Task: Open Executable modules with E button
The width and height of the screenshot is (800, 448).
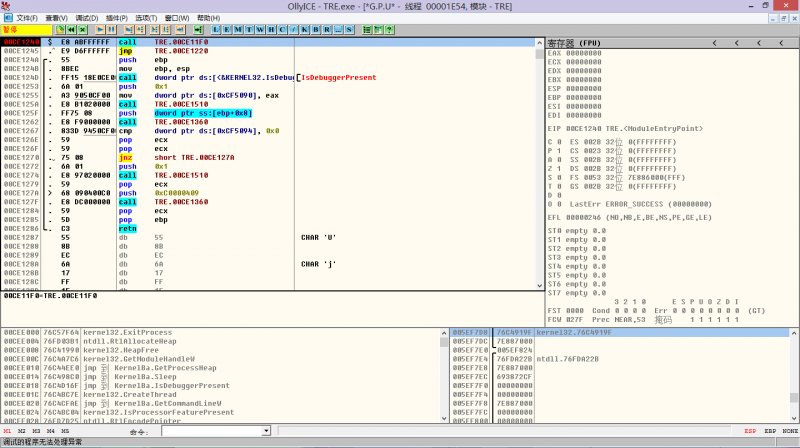Action: pyautogui.click(x=227, y=30)
